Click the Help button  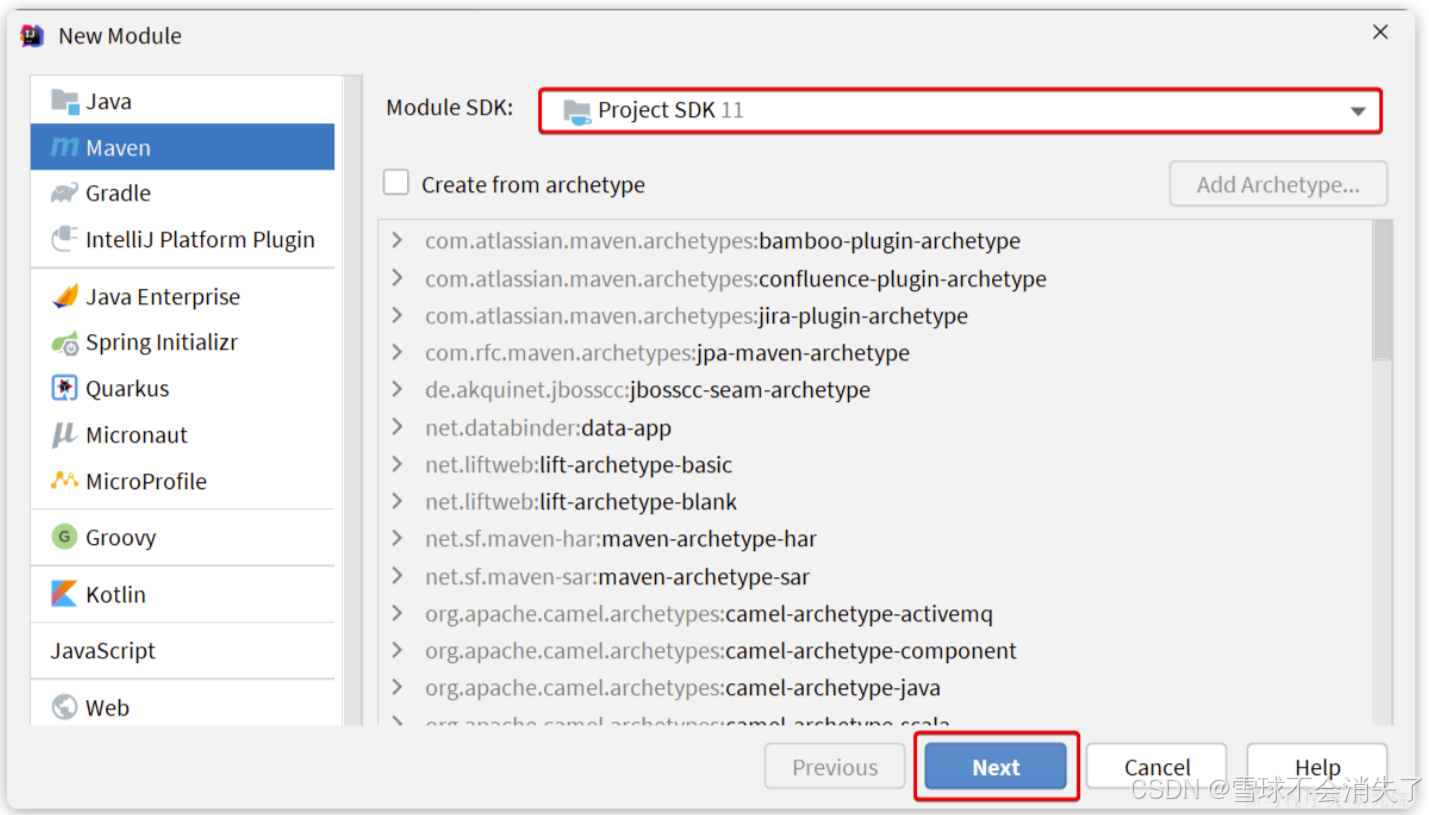1317,767
